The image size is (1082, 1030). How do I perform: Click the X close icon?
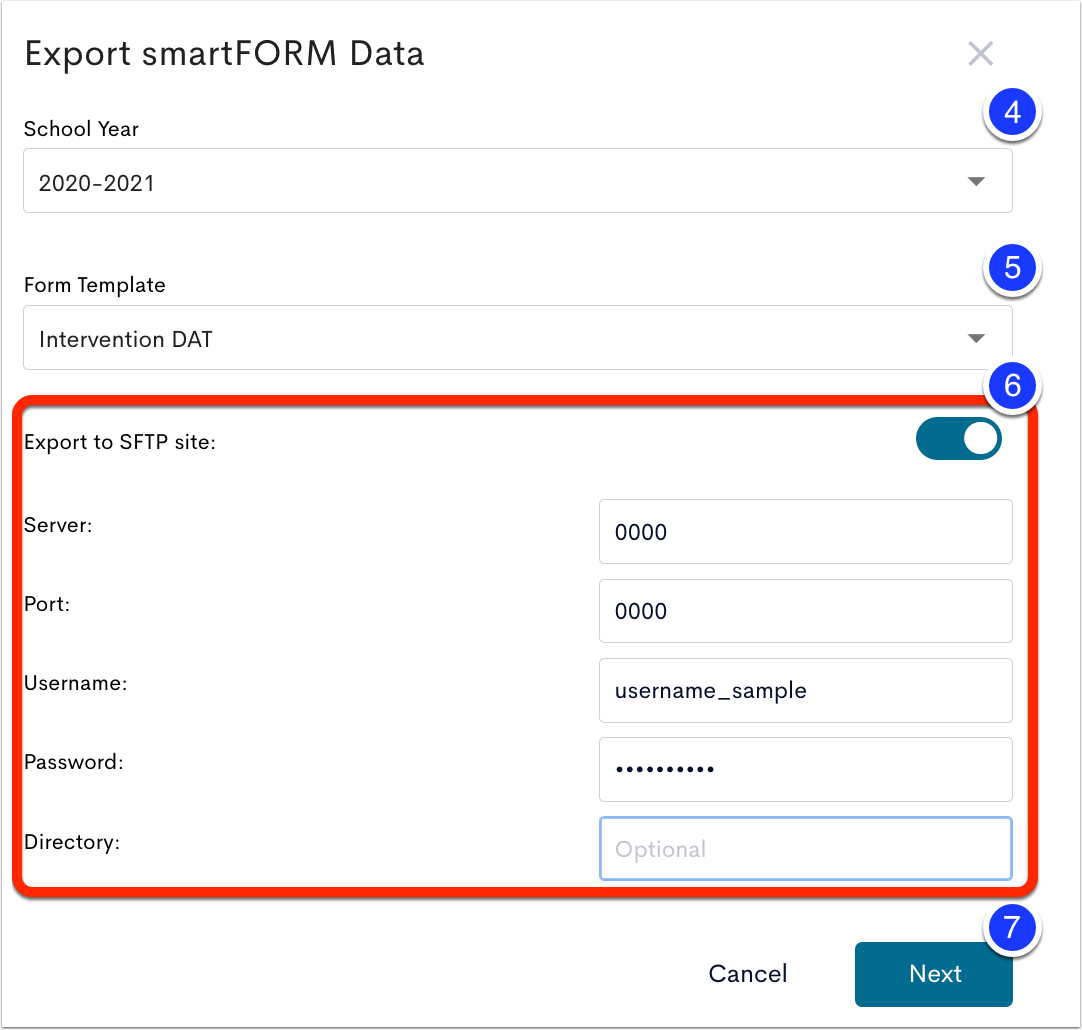(x=981, y=54)
